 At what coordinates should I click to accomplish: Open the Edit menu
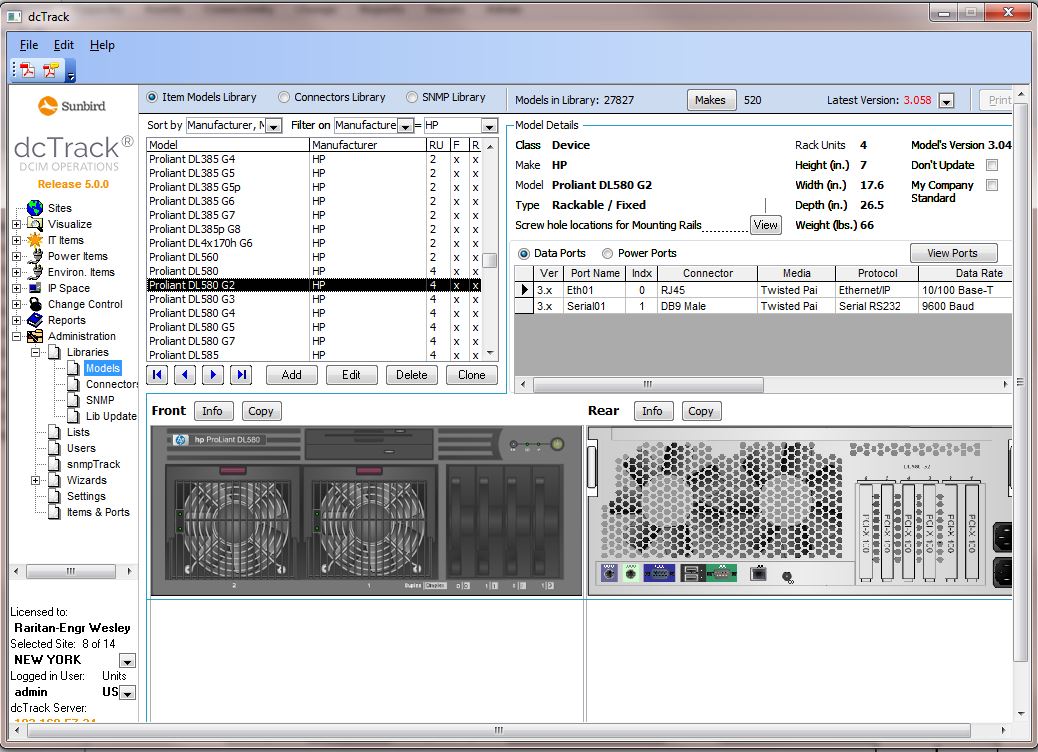64,45
